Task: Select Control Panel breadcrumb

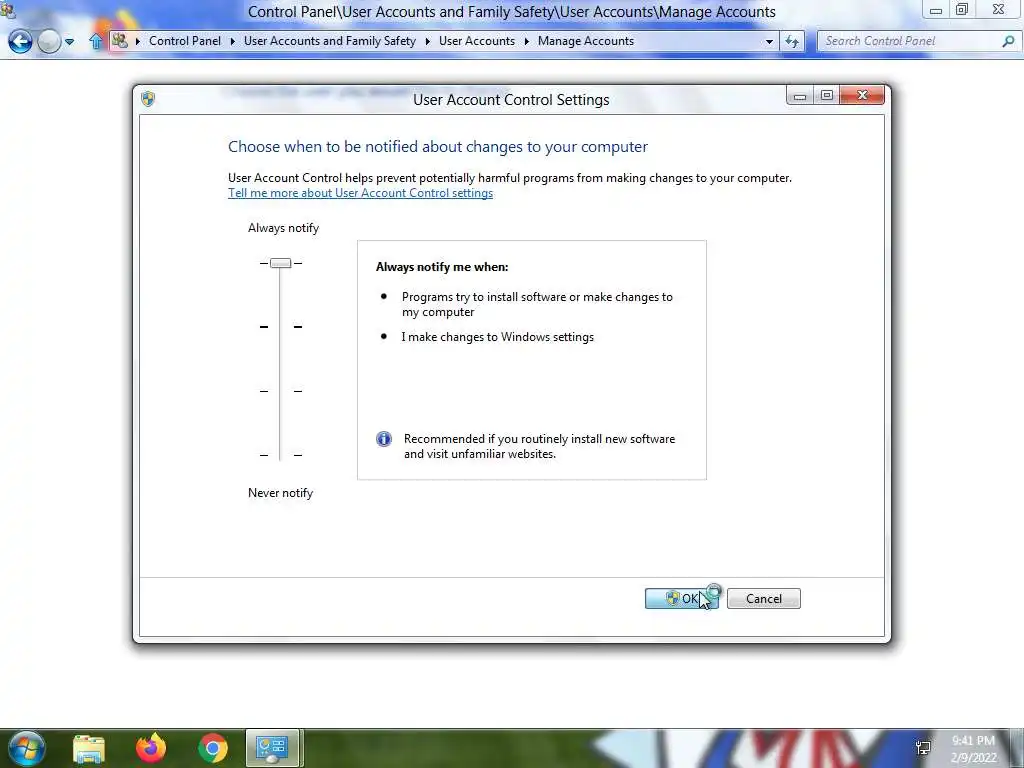Action: (x=185, y=40)
